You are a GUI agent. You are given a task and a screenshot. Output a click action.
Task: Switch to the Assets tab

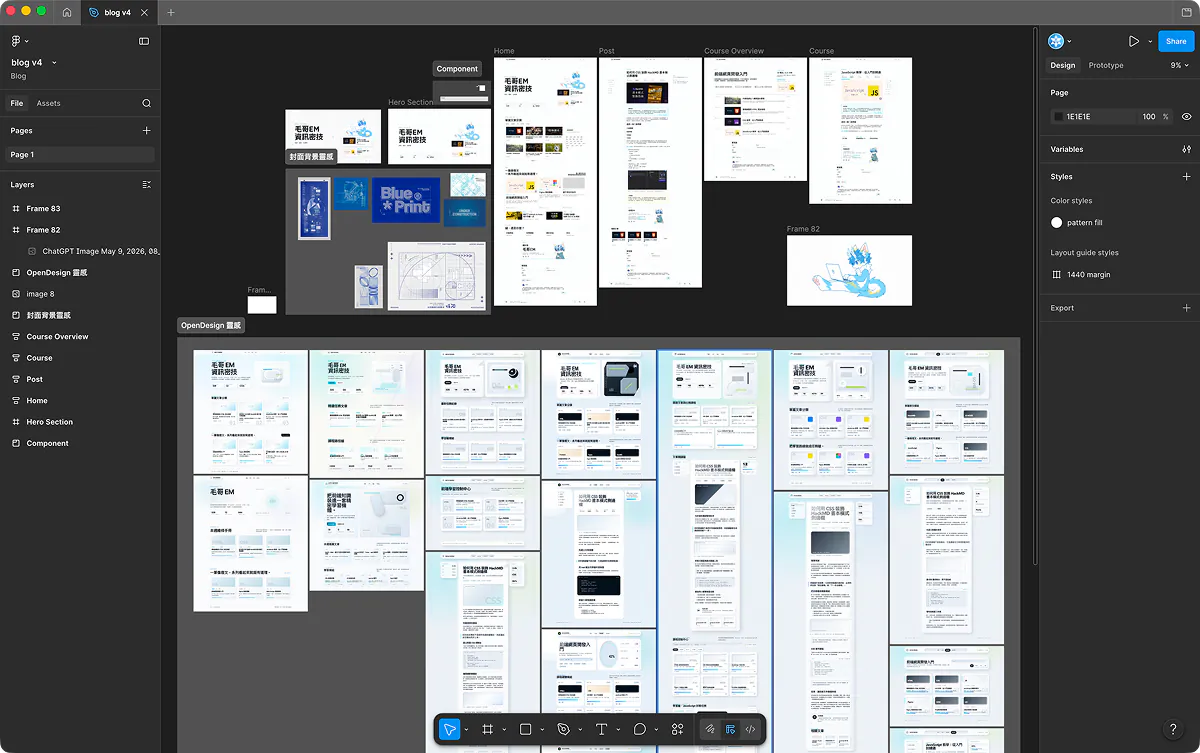coord(49,103)
